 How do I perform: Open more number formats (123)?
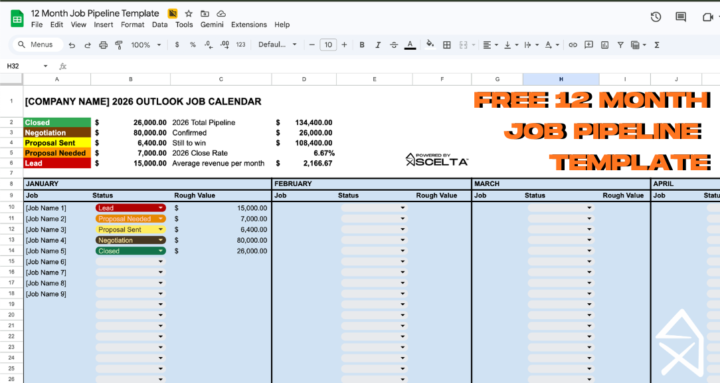[x=241, y=45]
